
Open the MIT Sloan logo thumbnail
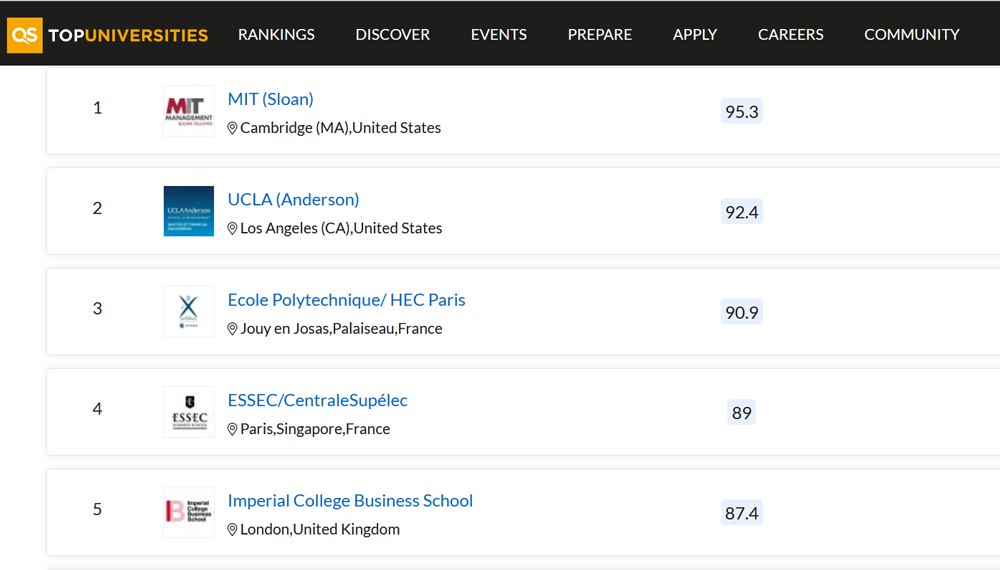(189, 111)
